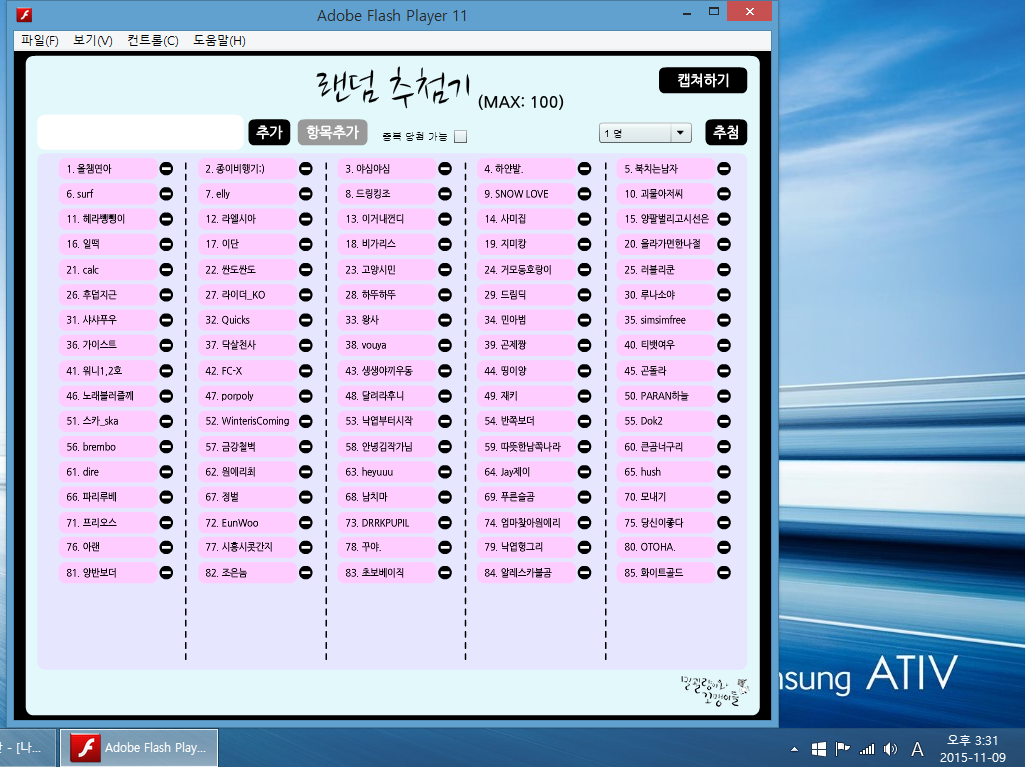Remove 32. Quicks with its minus icon

[x=305, y=320]
